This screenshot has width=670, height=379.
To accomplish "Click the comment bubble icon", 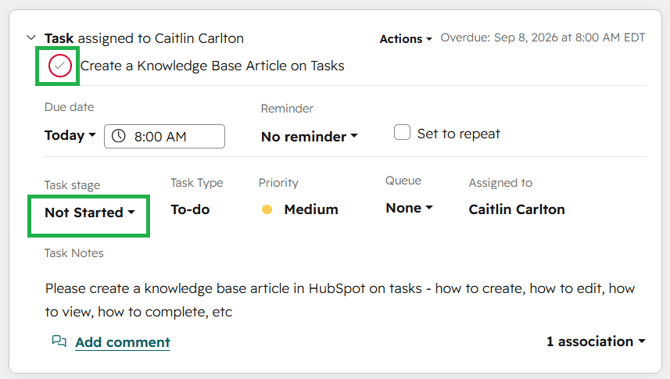I will (59, 341).
